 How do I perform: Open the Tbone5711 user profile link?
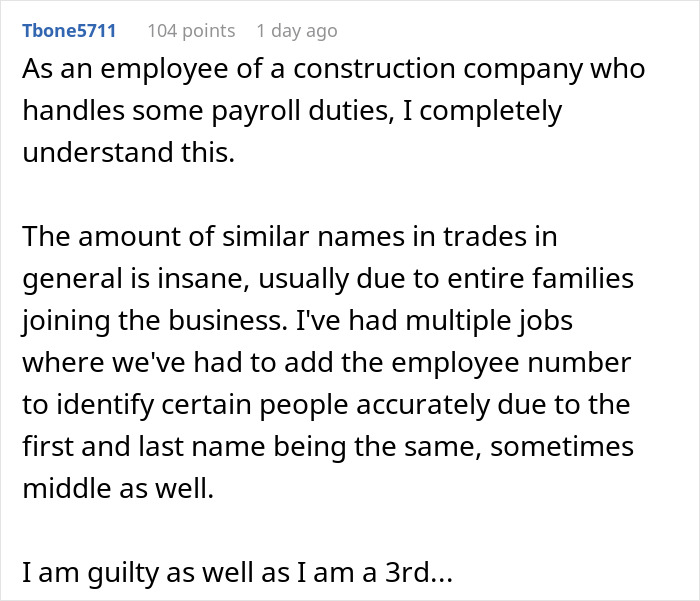pos(68,31)
